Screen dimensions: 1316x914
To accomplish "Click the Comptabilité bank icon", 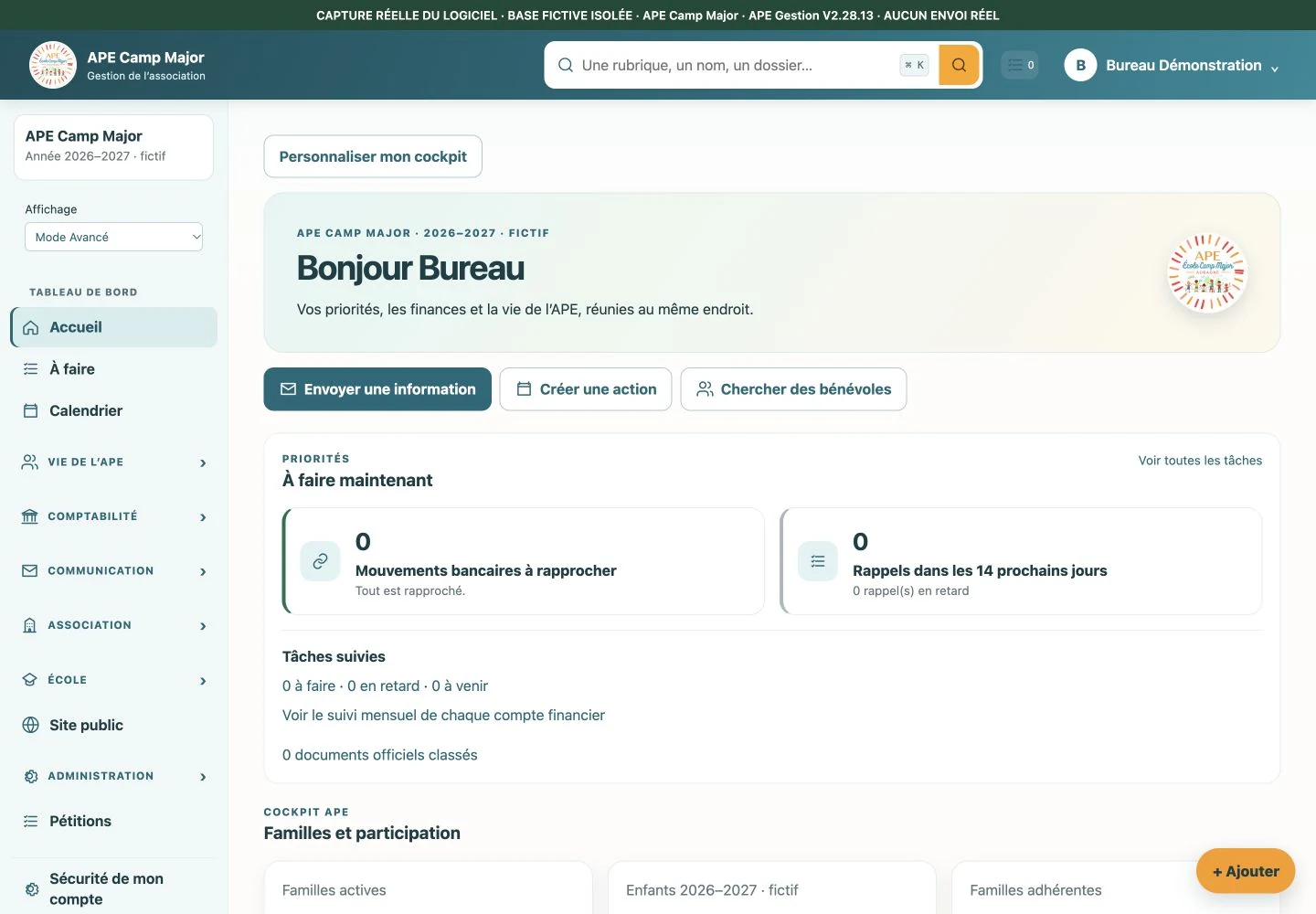I will [30, 516].
